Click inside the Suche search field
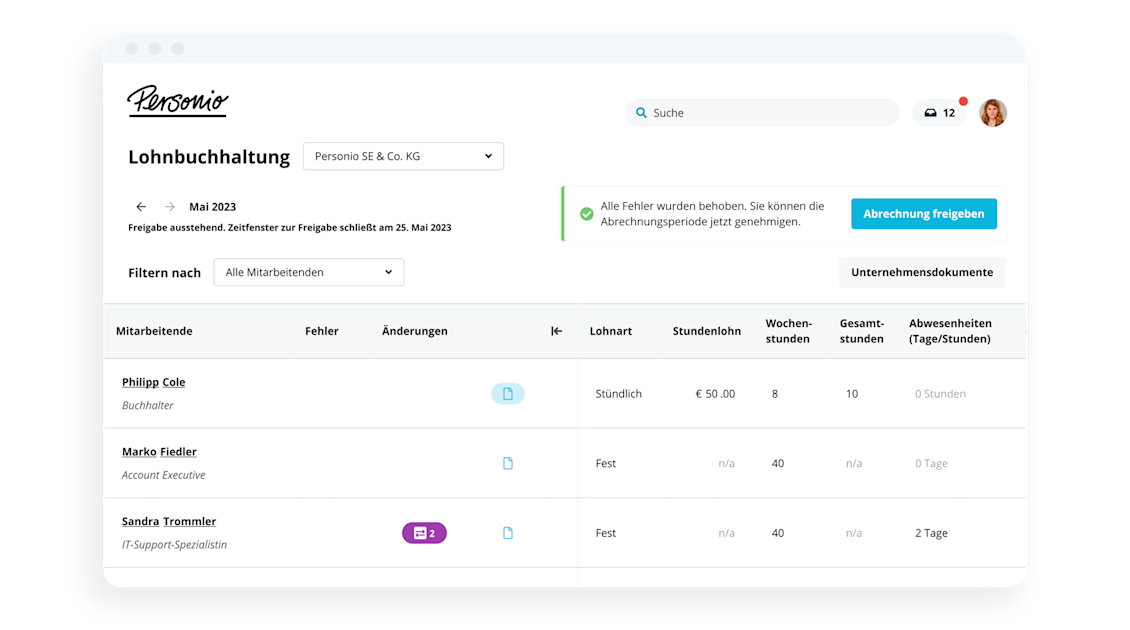This screenshot has height=630, width=1130. pyautogui.click(x=760, y=112)
